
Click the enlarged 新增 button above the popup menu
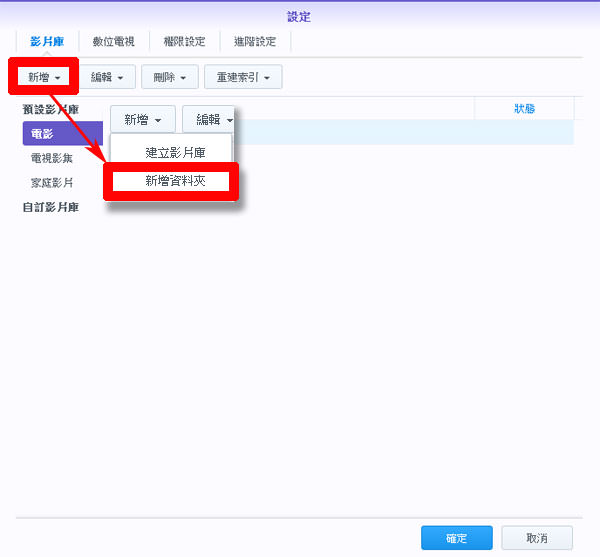click(143, 119)
